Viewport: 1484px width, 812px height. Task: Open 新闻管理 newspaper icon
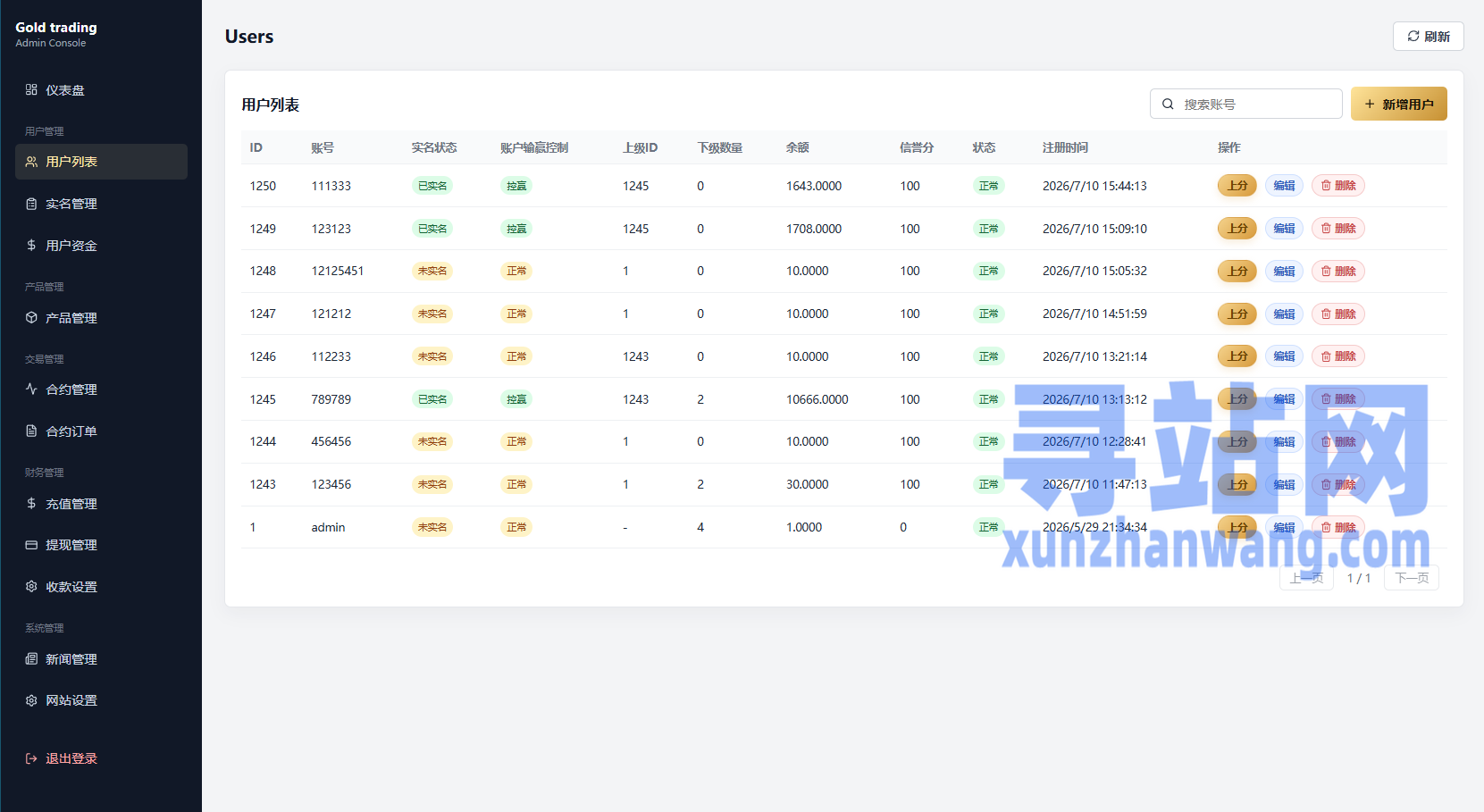[31, 658]
